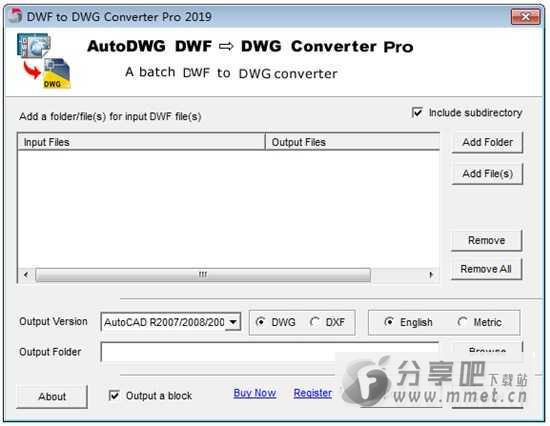Open the About dialog

pos(52,397)
